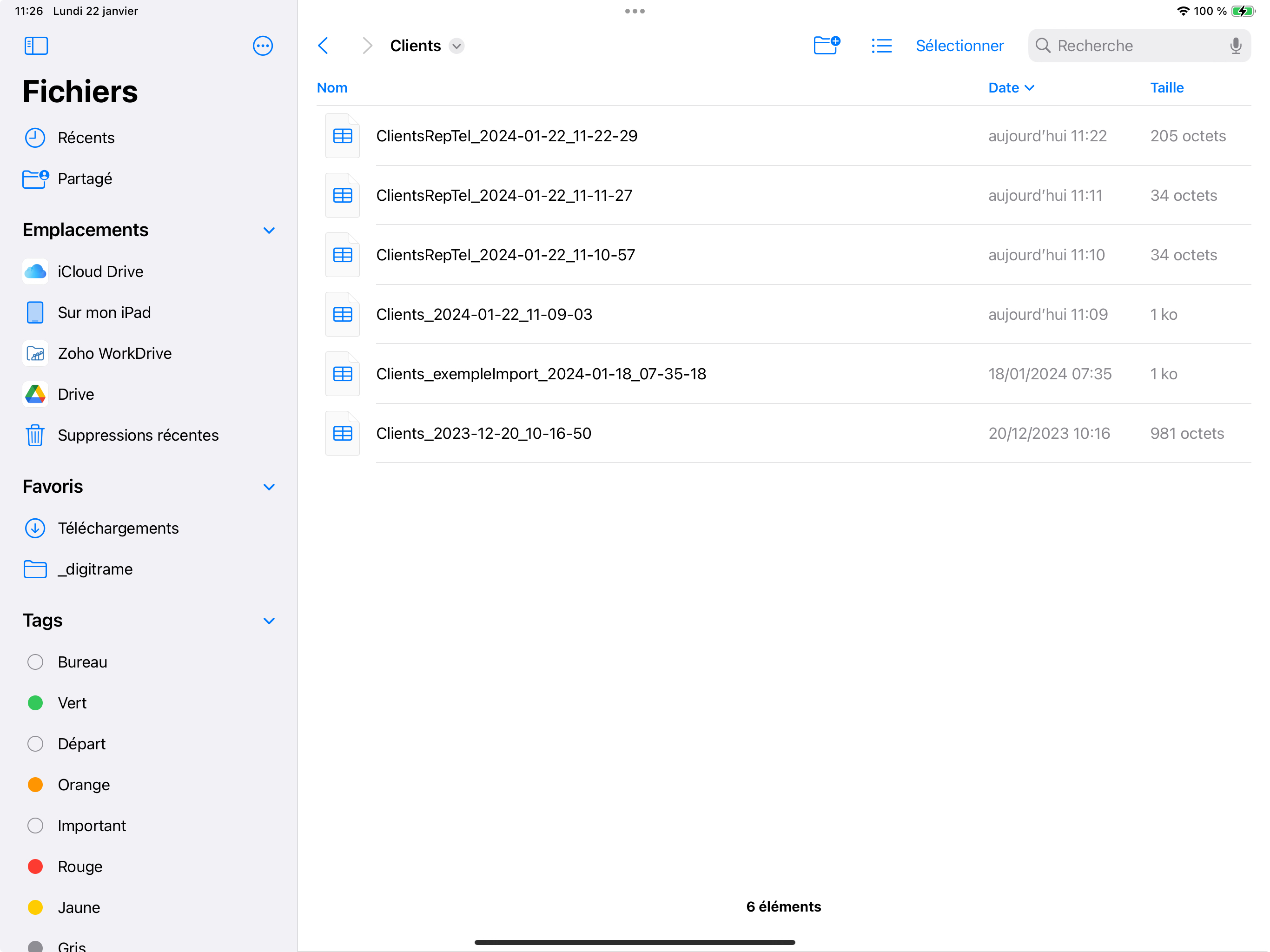Open the Récents clock icon
This screenshot has width=1270, height=952.
click(x=35, y=138)
